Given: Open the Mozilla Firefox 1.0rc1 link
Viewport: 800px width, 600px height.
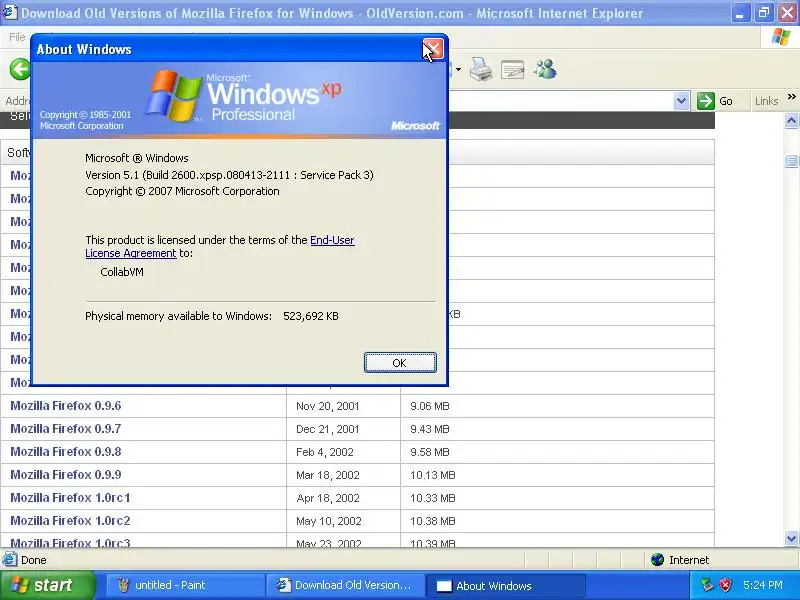Looking at the screenshot, I should click(70, 497).
